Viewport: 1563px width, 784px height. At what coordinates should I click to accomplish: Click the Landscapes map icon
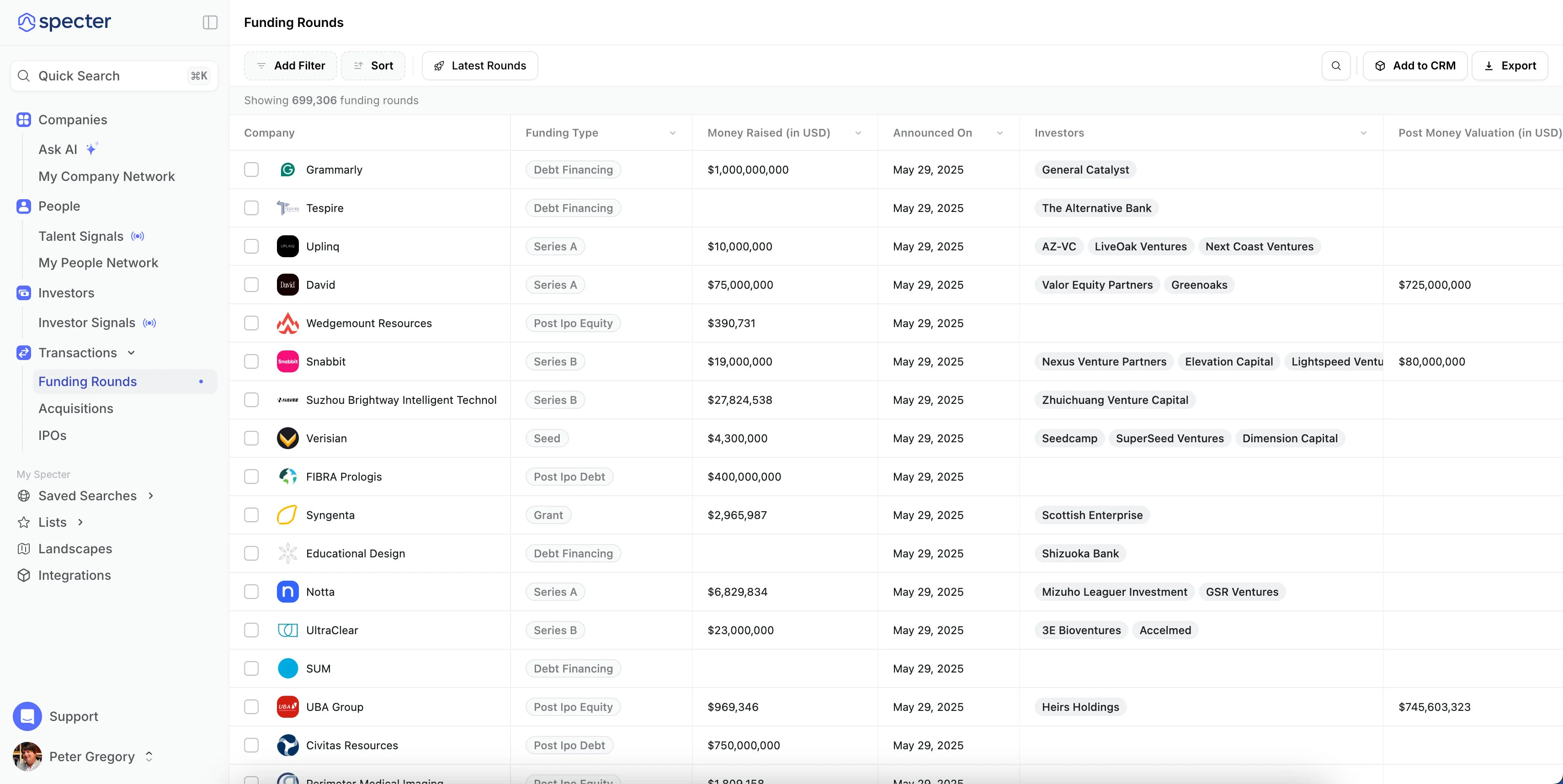coord(24,549)
